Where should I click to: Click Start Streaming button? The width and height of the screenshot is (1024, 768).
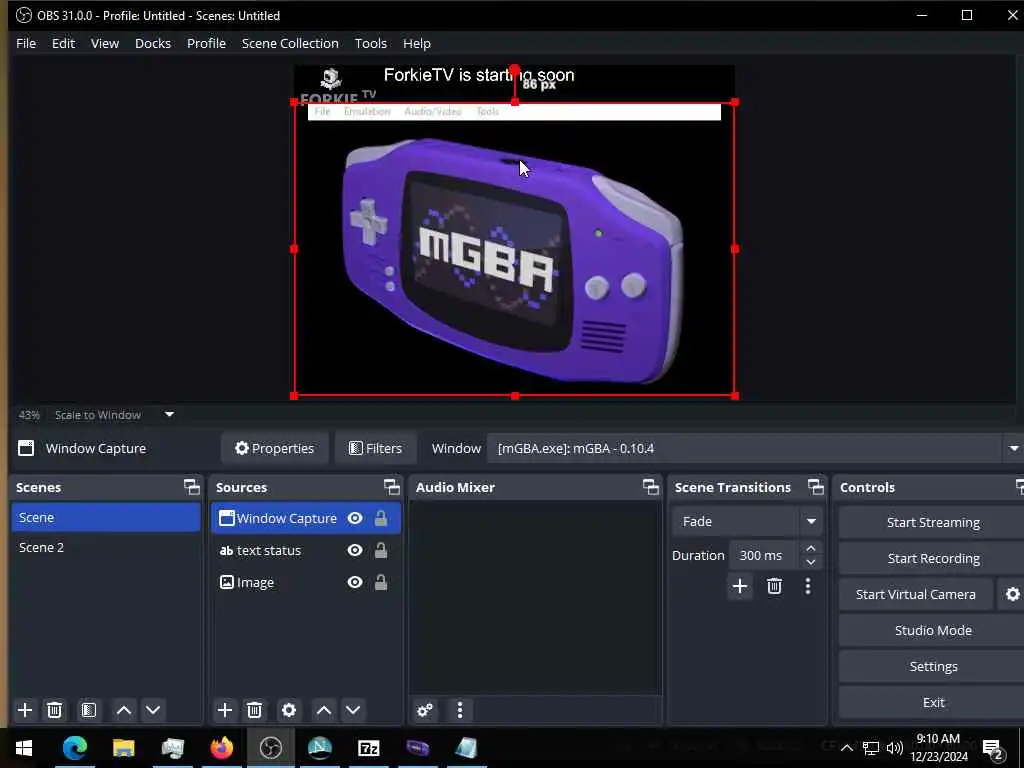point(933,522)
